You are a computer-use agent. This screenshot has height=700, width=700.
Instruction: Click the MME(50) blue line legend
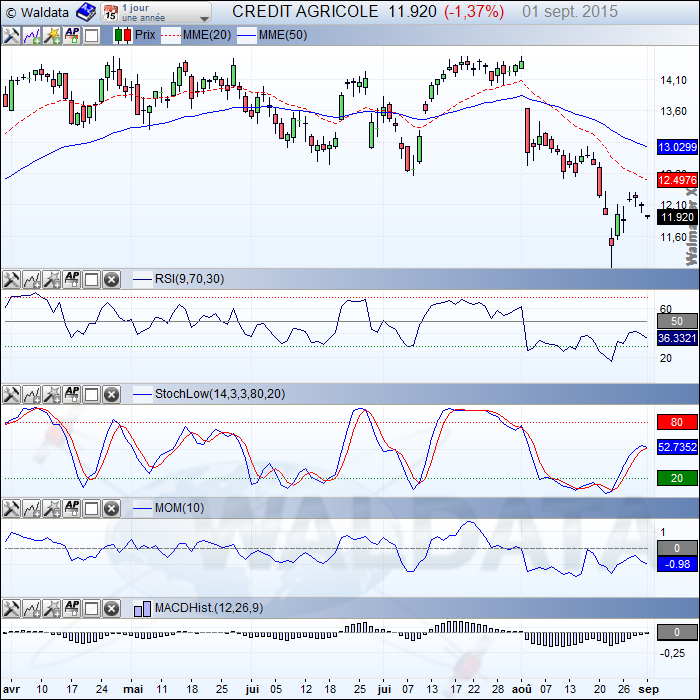tap(271, 35)
